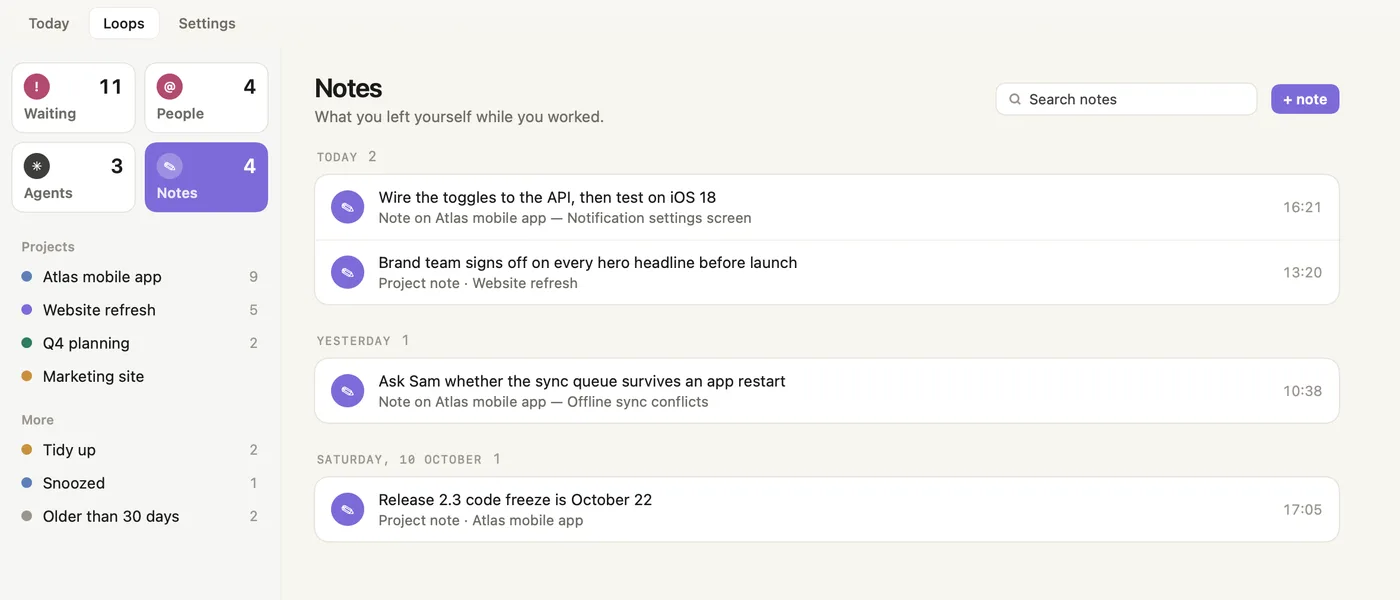Click count 9 beside Atlas mobile app
This screenshot has height=600, width=1400.
pos(254,277)
